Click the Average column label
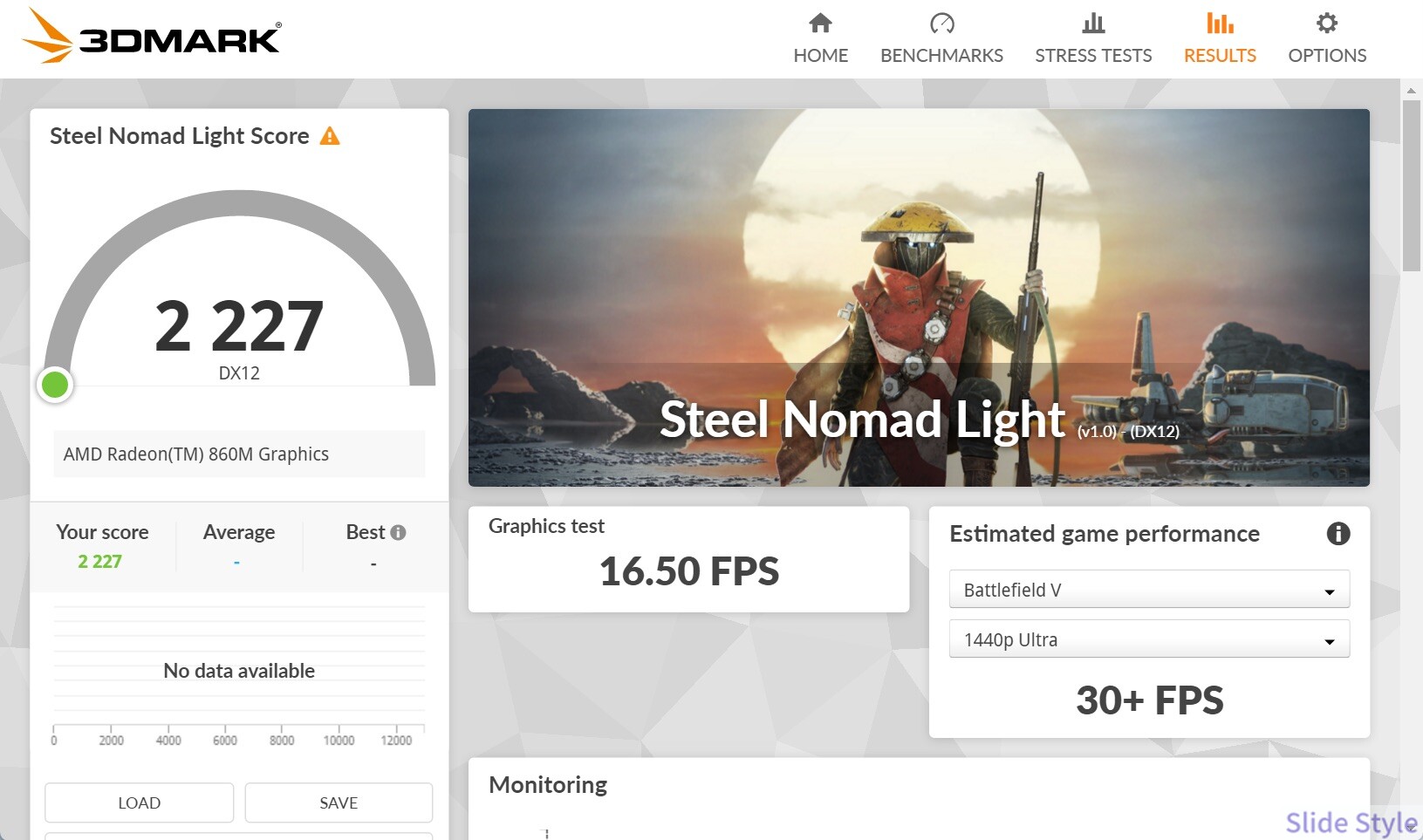 (239, 532)
